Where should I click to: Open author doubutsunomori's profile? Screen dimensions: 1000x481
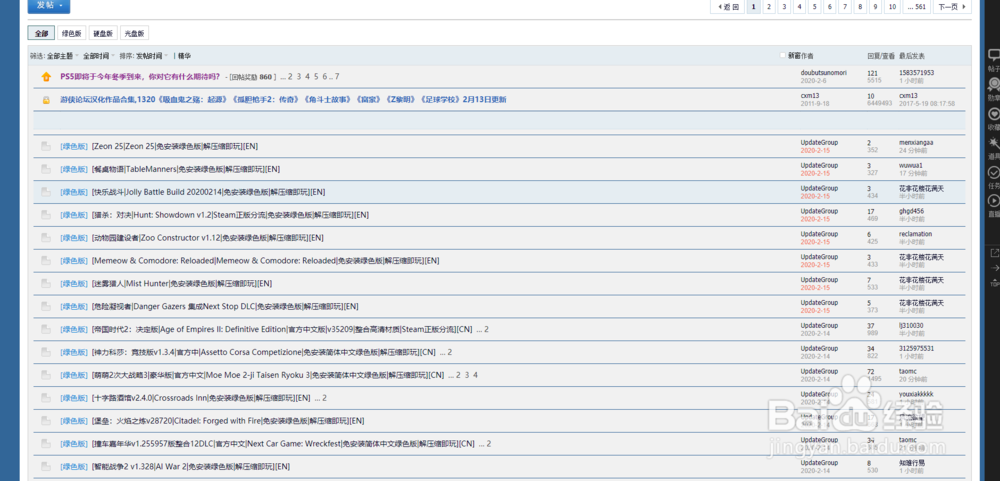[x=823, y=73]
